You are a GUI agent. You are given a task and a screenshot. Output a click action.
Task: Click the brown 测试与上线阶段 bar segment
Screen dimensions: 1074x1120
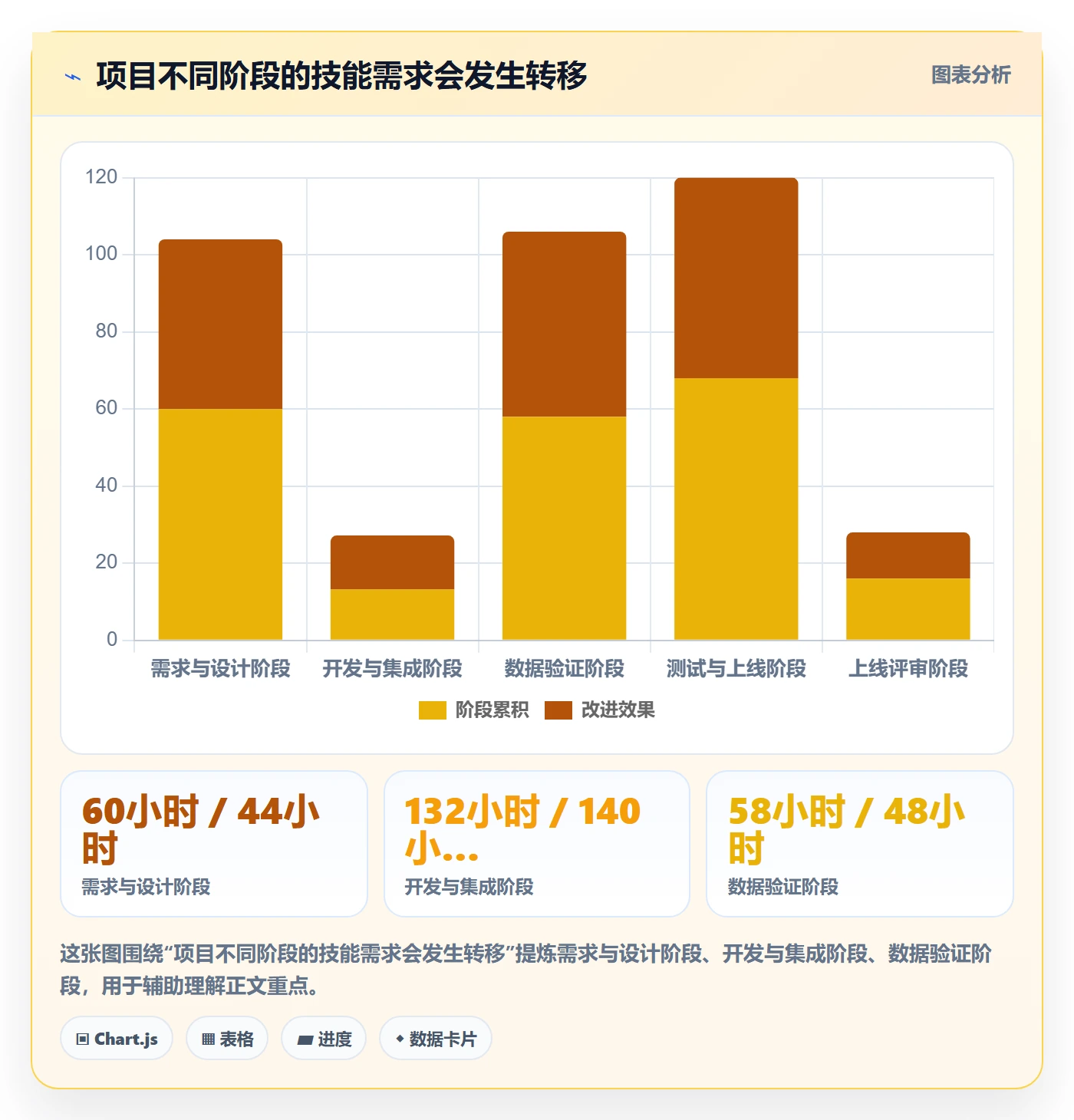tap(736, 278)
